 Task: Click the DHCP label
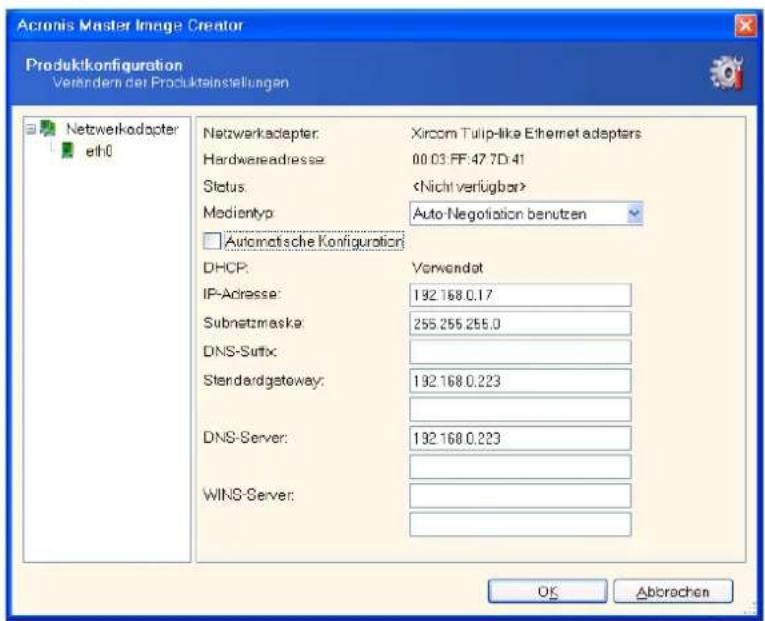pyautogui.click(x=226, y=268)
